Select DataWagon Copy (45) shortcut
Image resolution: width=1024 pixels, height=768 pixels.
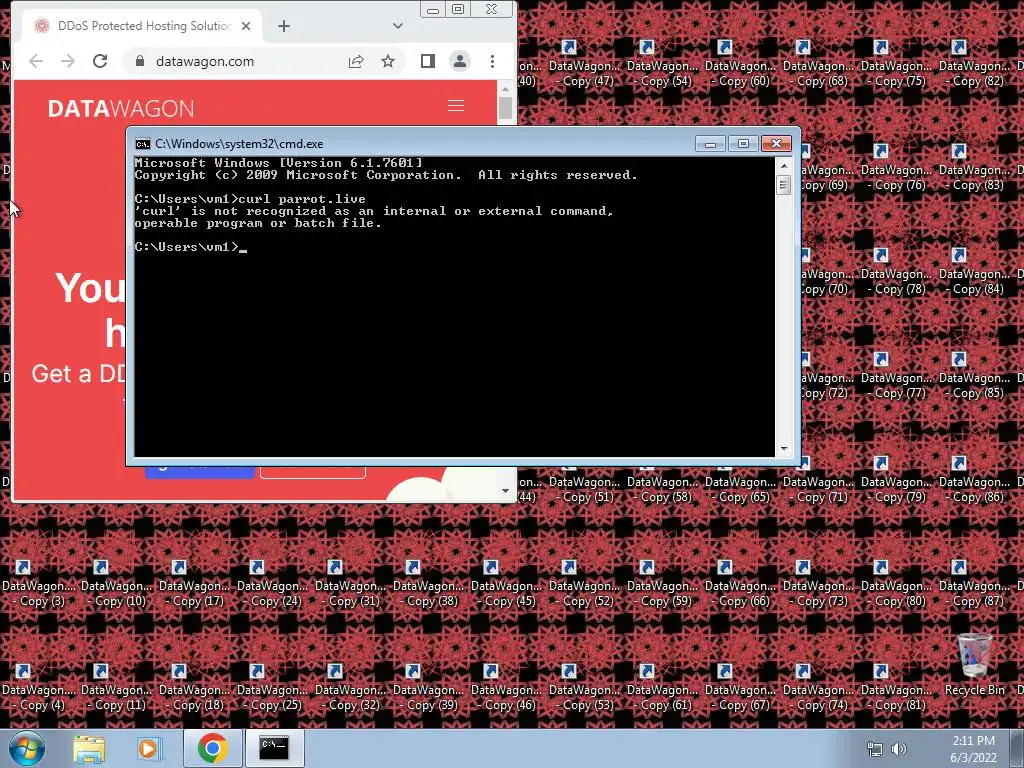coord(507,583)
